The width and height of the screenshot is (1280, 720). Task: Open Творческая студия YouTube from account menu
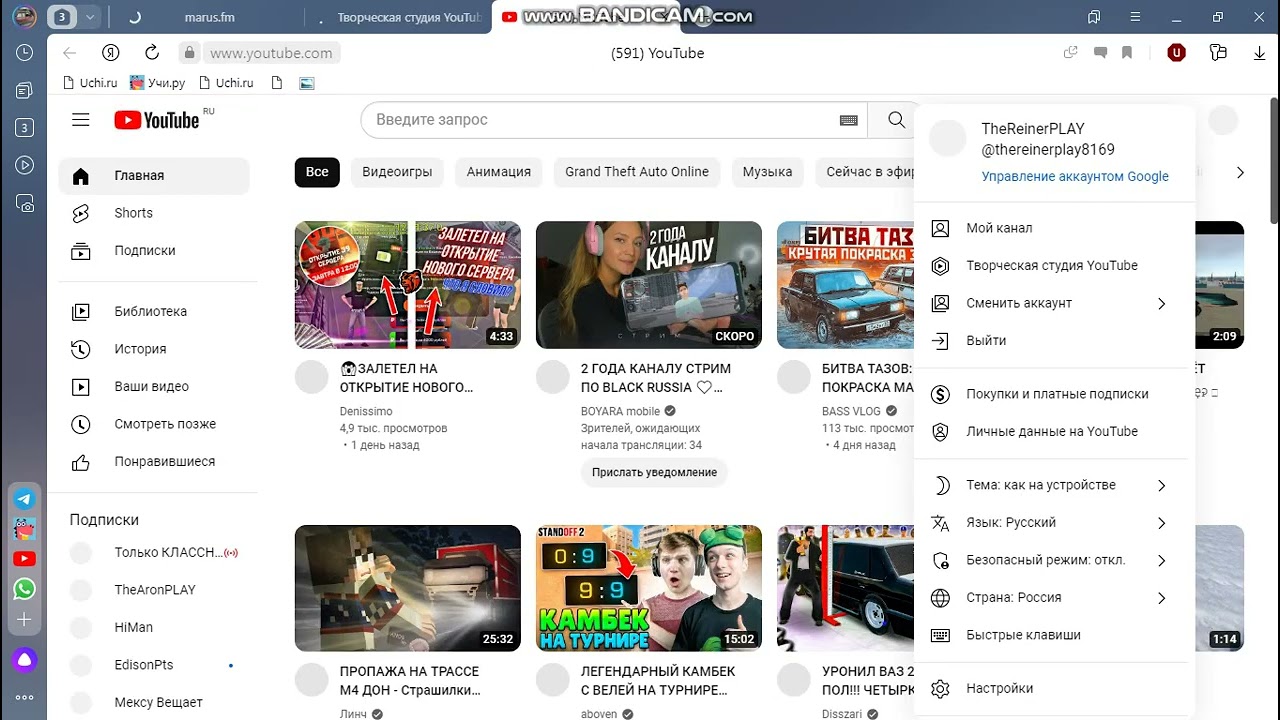(1055, 266)
